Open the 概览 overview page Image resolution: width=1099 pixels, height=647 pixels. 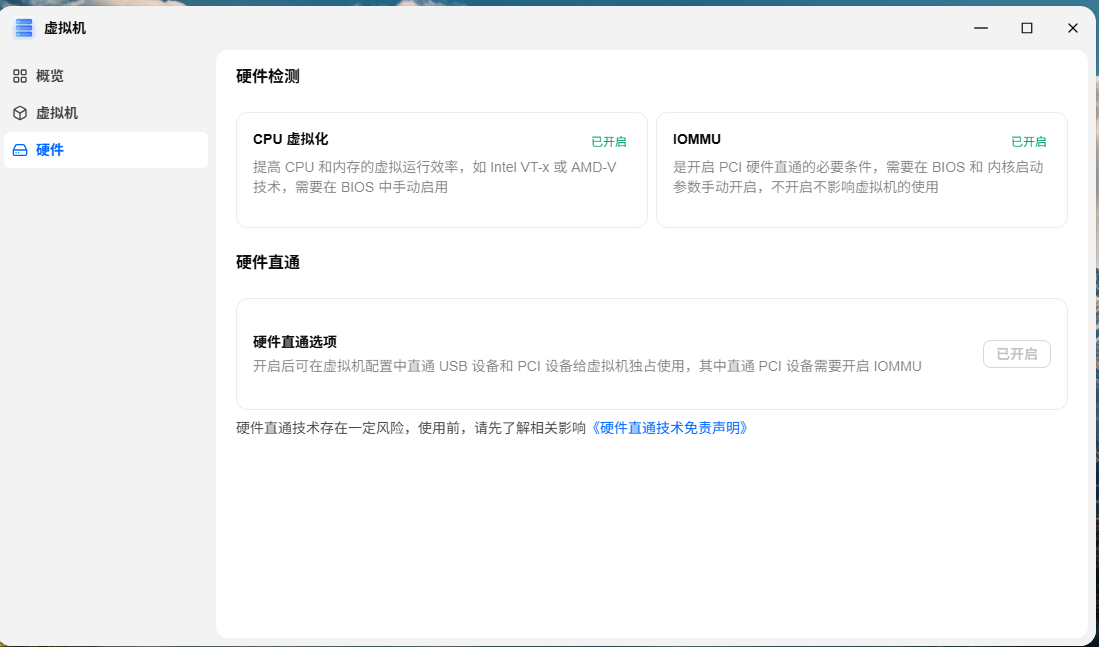pyautogui.click(x=106, y=76)
